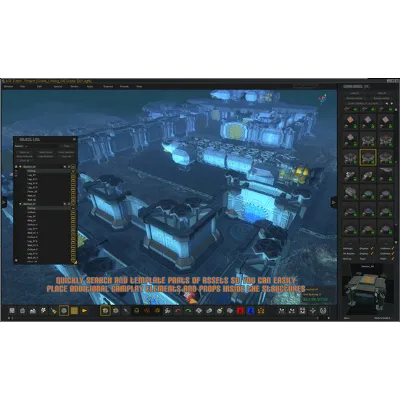
Task: Open the File menu
Action: pyautogui.click(x=23, y=86)
